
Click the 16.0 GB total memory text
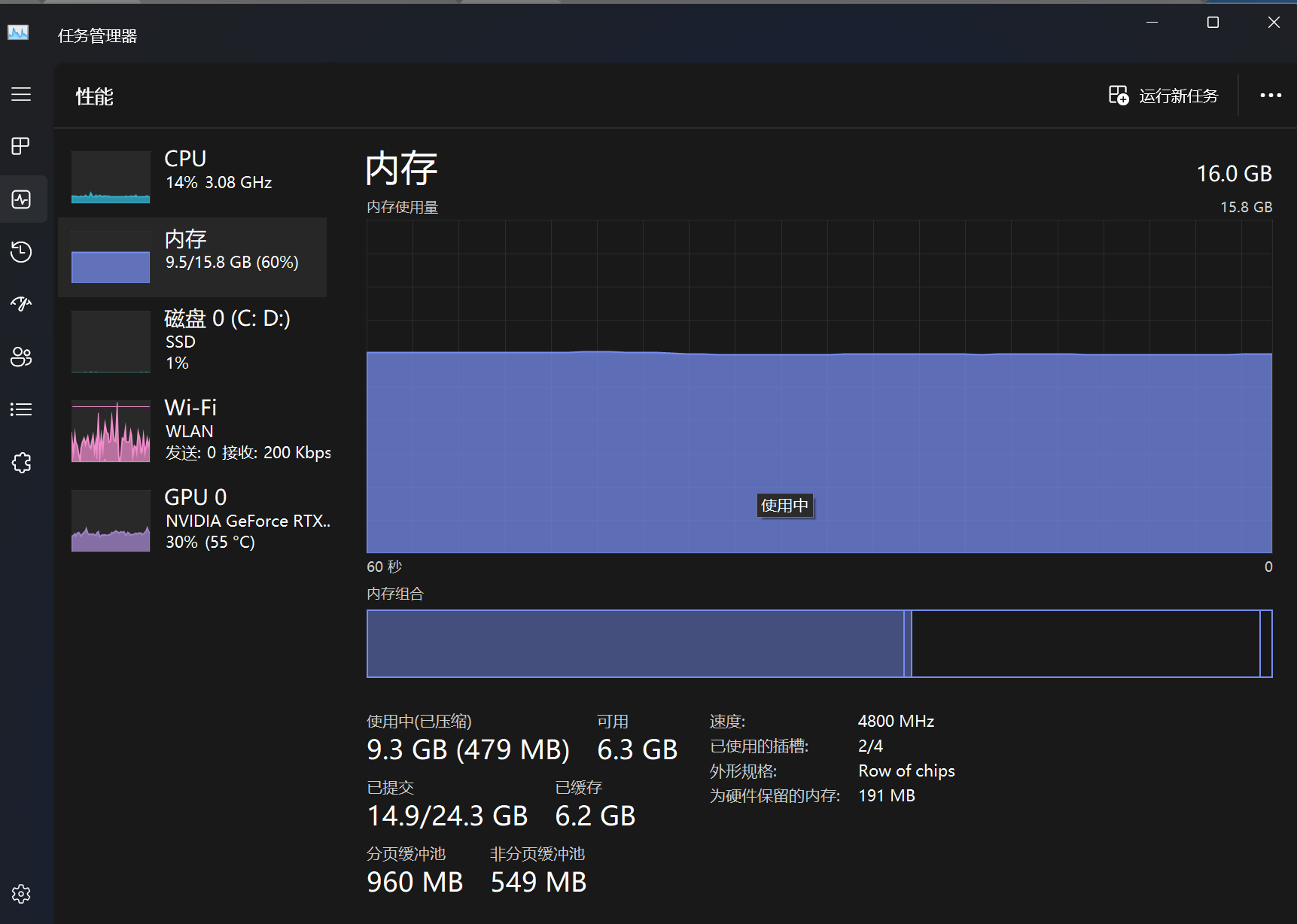(1234, 174)
